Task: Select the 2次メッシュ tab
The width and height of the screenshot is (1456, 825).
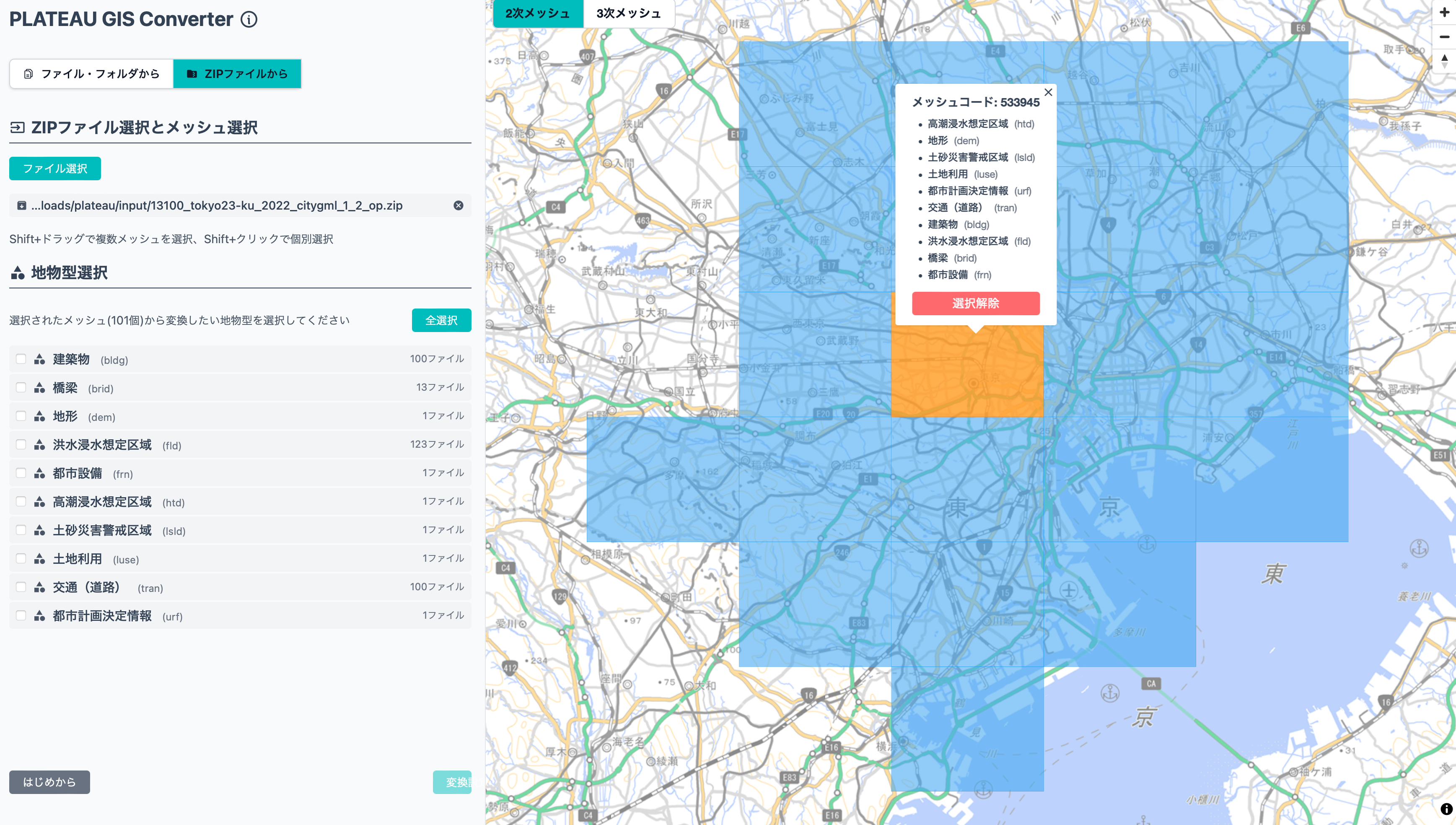Action: click(537, 13)
